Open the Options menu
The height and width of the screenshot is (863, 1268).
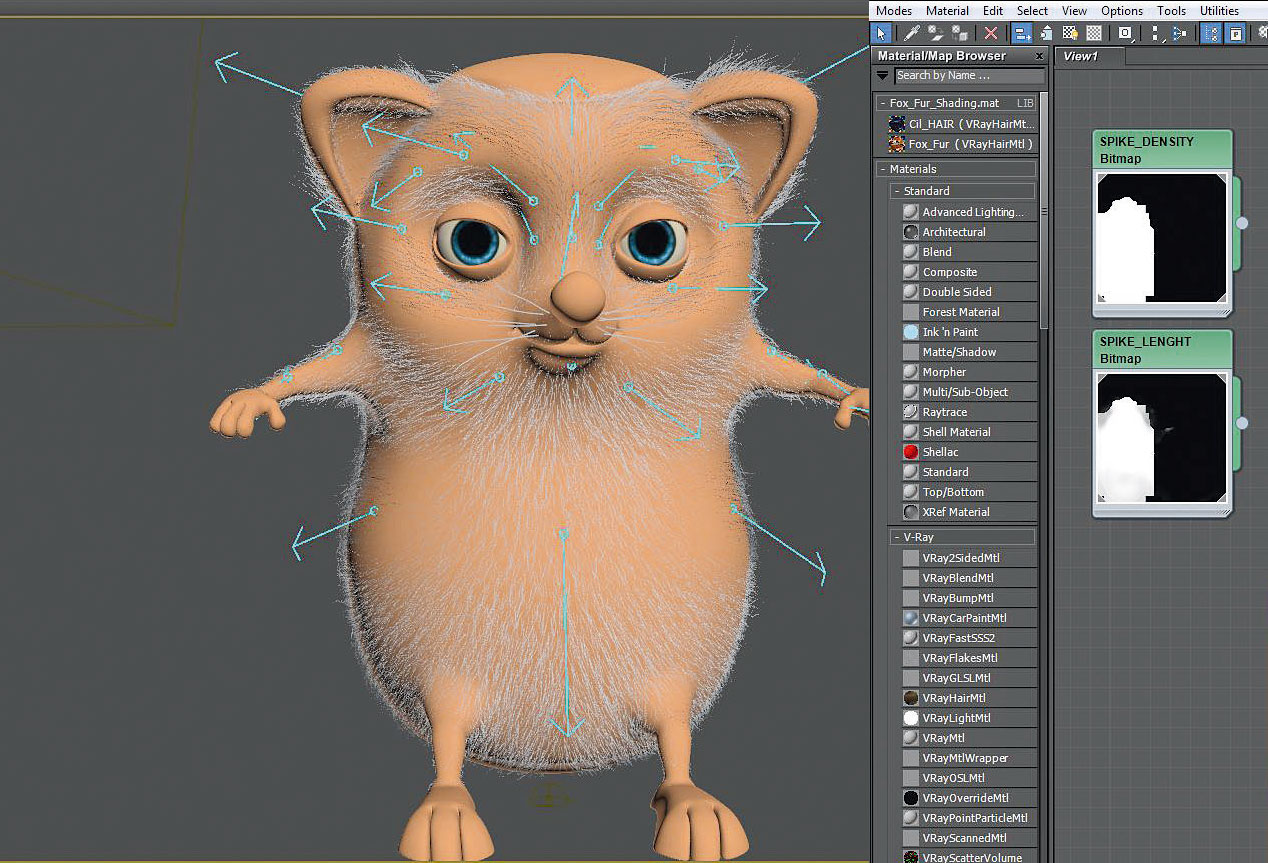tap(1122, 11)
